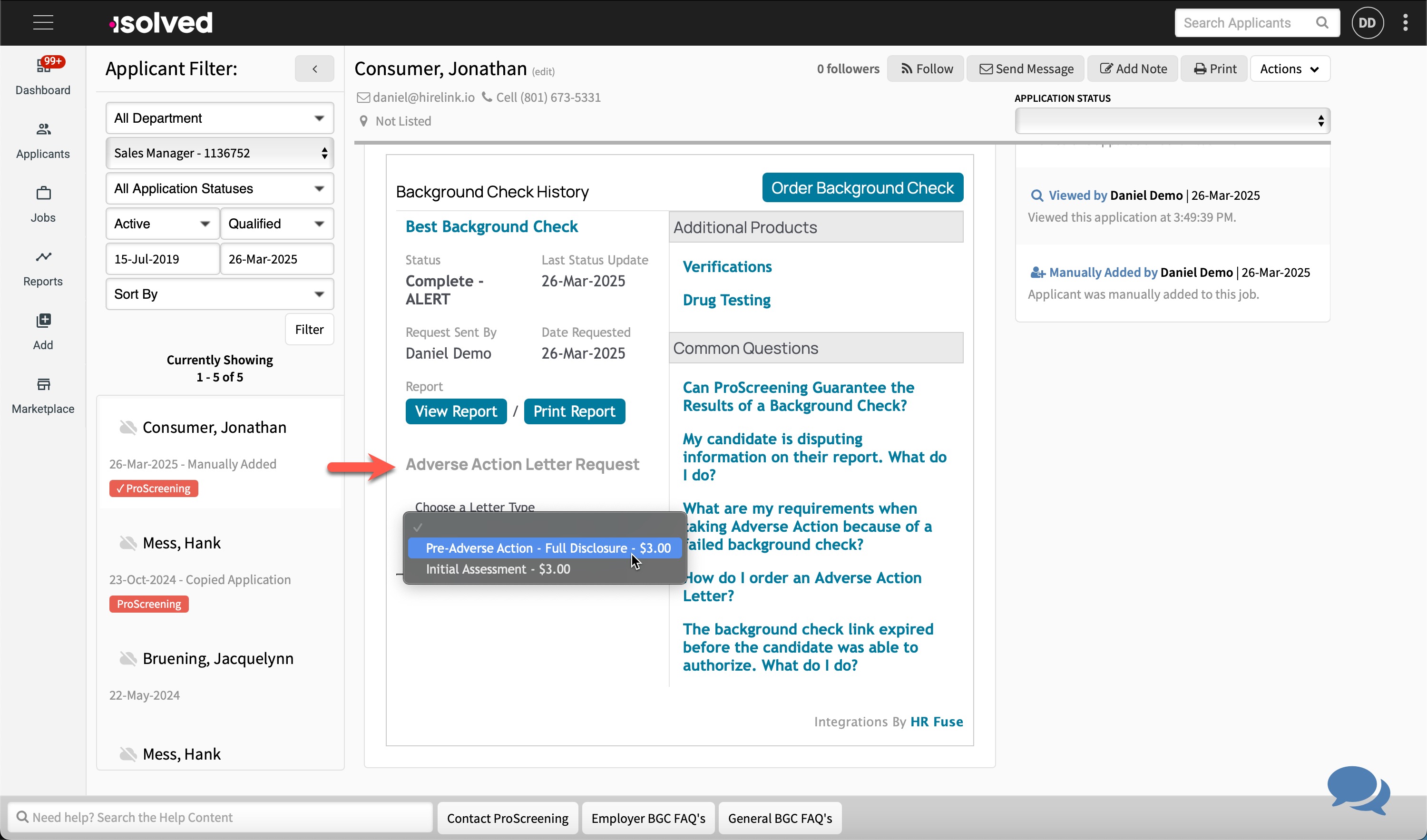
Task: Click Add Note button
Action: tap(1133, 69)
